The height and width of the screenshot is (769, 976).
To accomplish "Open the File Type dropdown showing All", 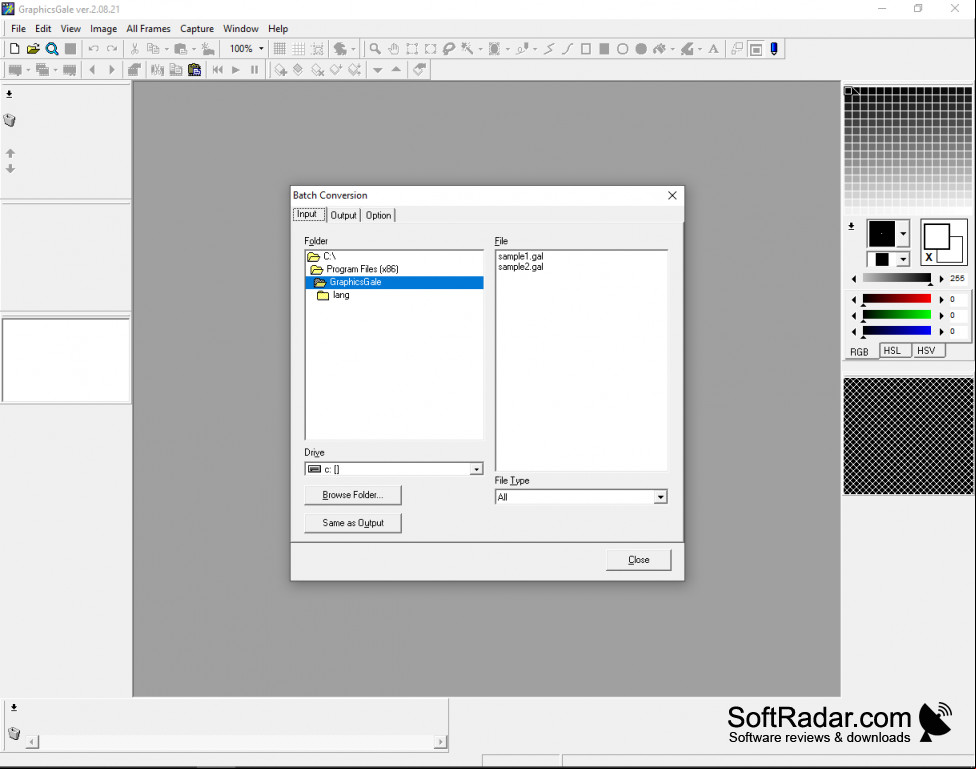I will tap(660, 497).
